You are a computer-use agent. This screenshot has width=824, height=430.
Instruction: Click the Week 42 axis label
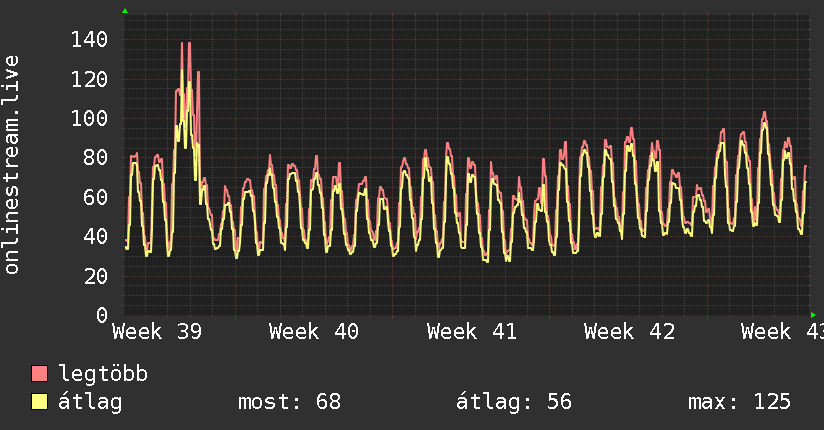(629, 332)
